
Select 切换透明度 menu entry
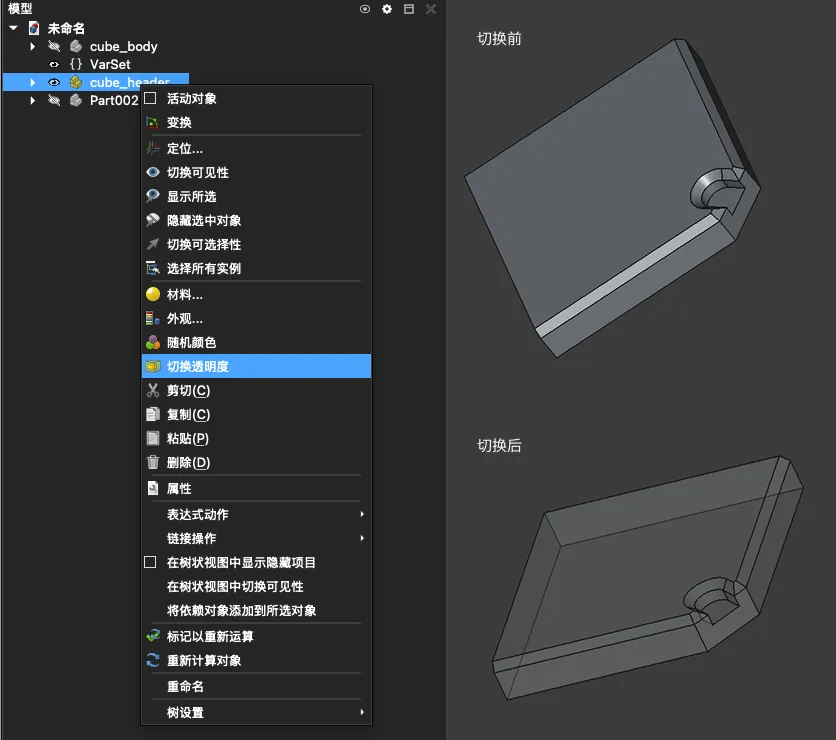(198, 366)
